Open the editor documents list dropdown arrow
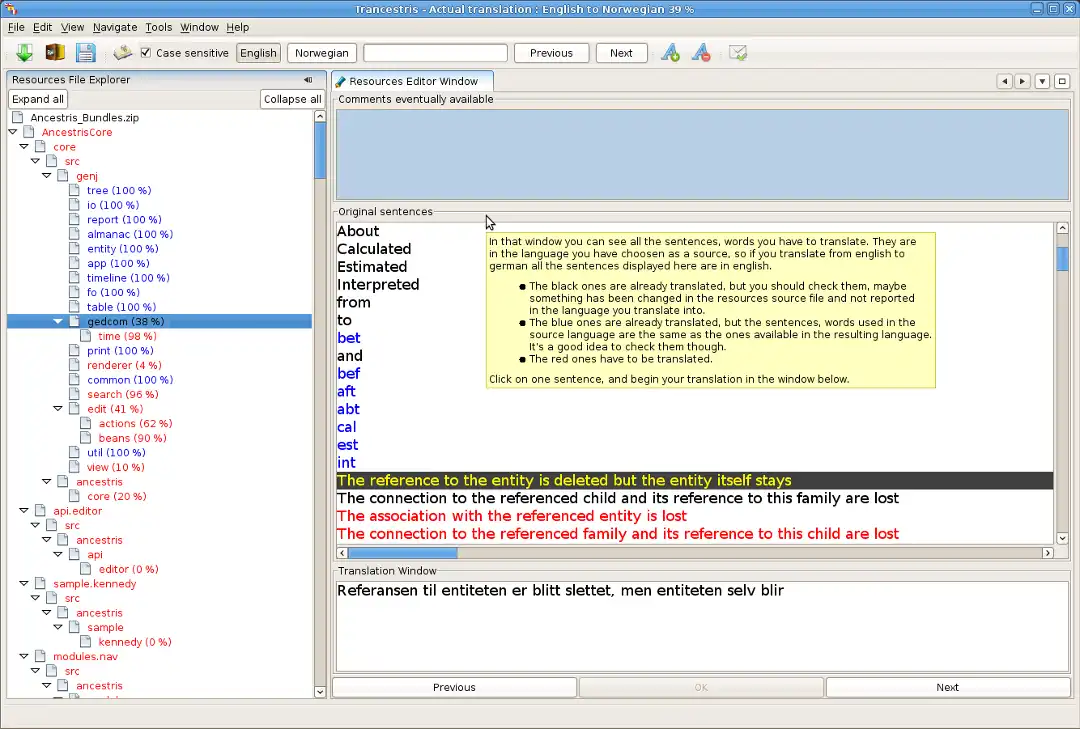 [x=1042, y=81]
